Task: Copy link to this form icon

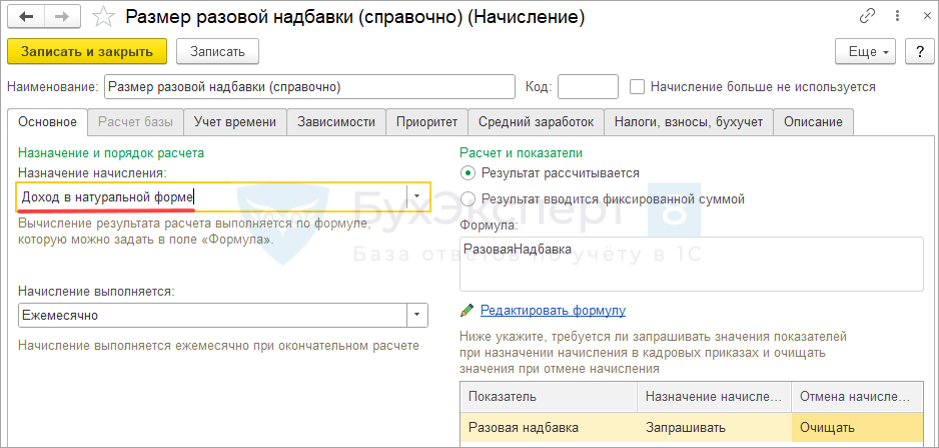Action: tap(866, 17)
